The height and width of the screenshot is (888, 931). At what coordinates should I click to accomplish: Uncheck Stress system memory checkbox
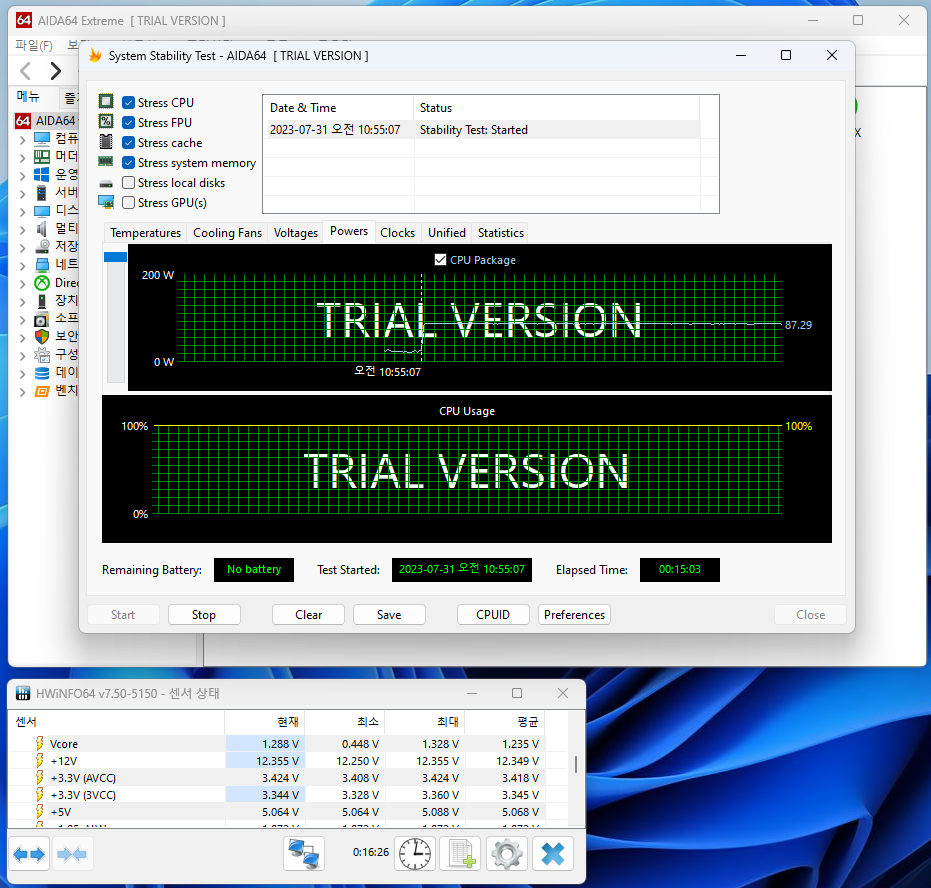(128, 163)
